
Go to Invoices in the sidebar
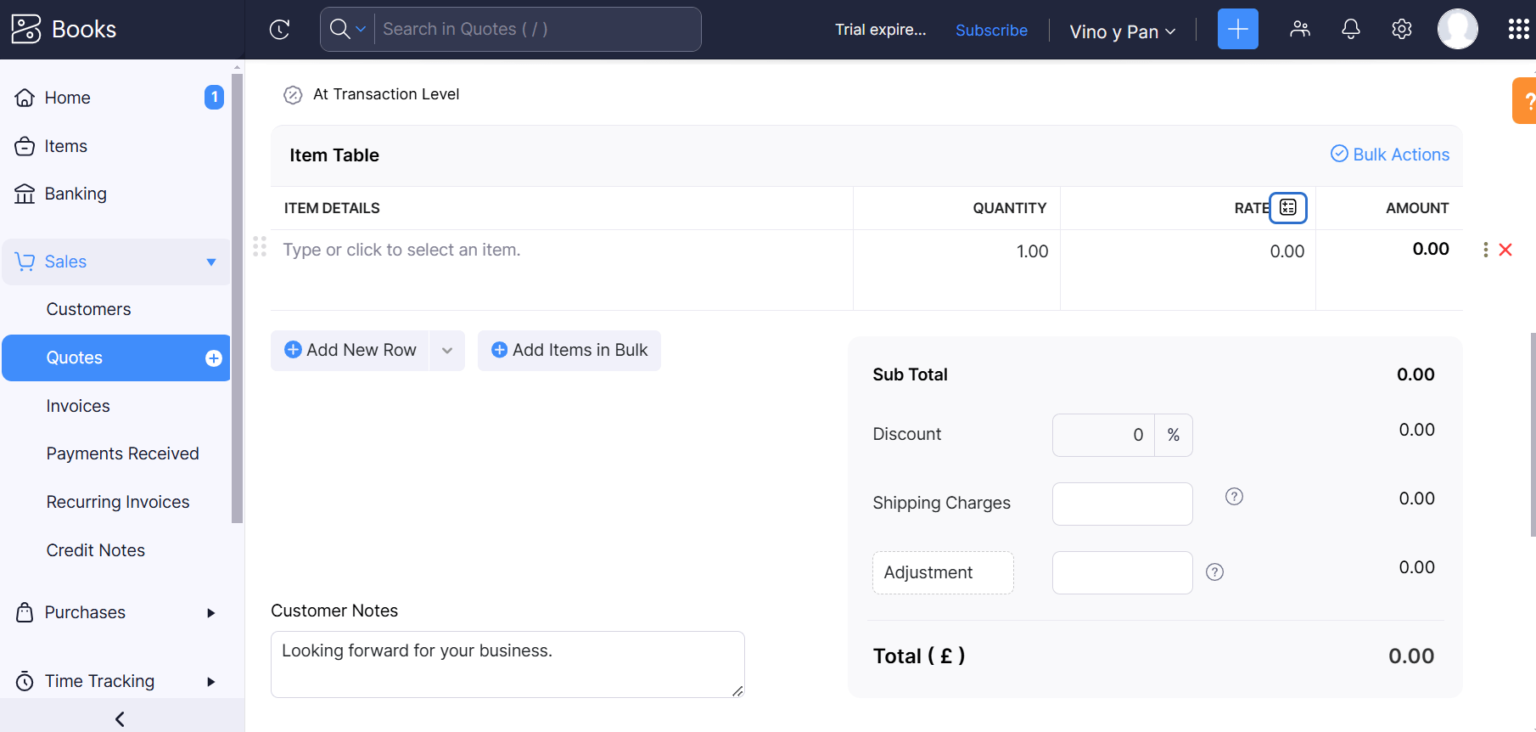tap(77, 405)
